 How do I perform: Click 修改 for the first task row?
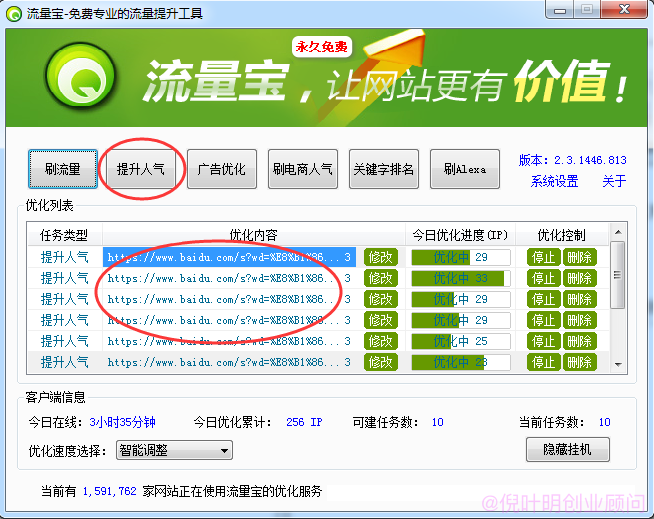pos(381,257)
